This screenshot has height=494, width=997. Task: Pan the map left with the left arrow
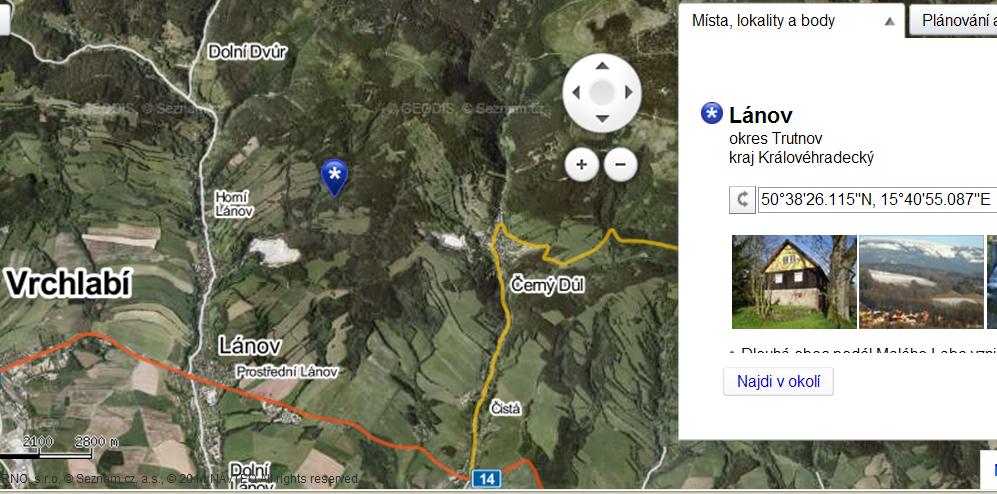point(576,93)
